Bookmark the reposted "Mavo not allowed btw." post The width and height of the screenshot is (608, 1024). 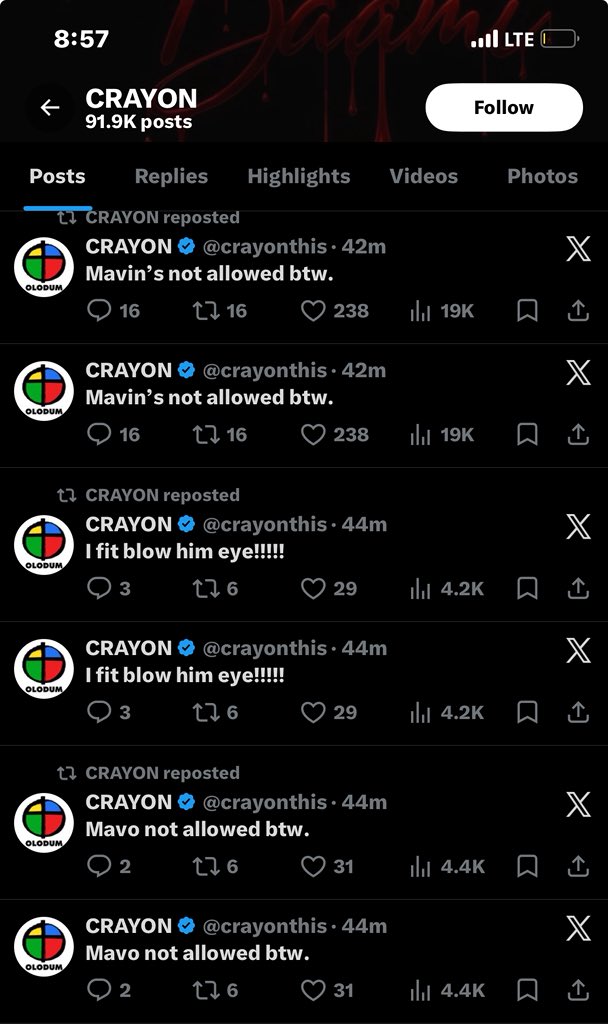click(x=527, y=866)
